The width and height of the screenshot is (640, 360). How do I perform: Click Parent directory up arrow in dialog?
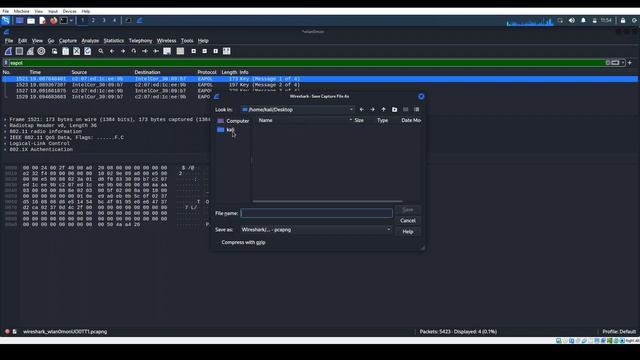(x=383, y=109)
